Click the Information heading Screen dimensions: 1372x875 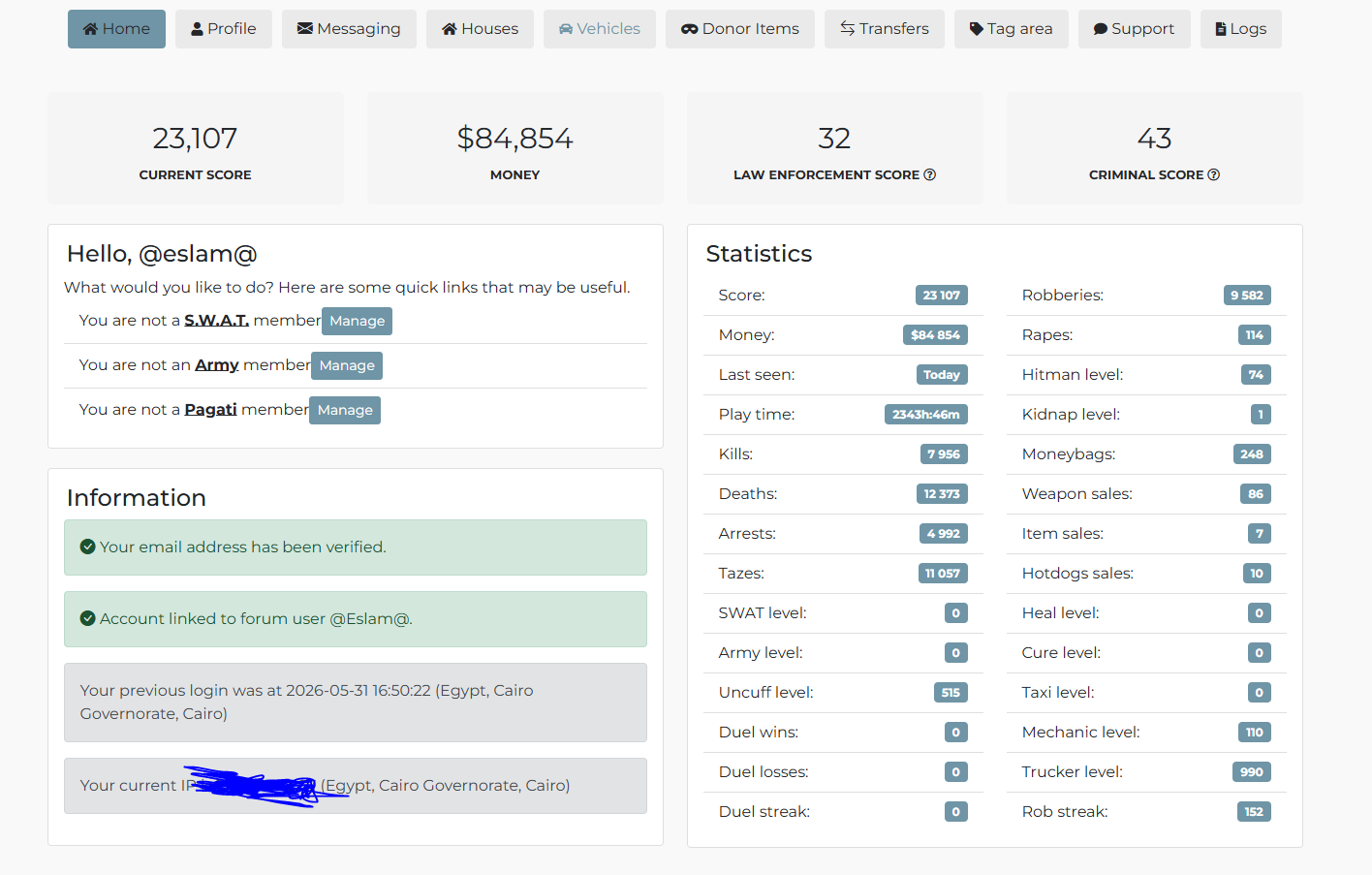[x=137, y=498]
